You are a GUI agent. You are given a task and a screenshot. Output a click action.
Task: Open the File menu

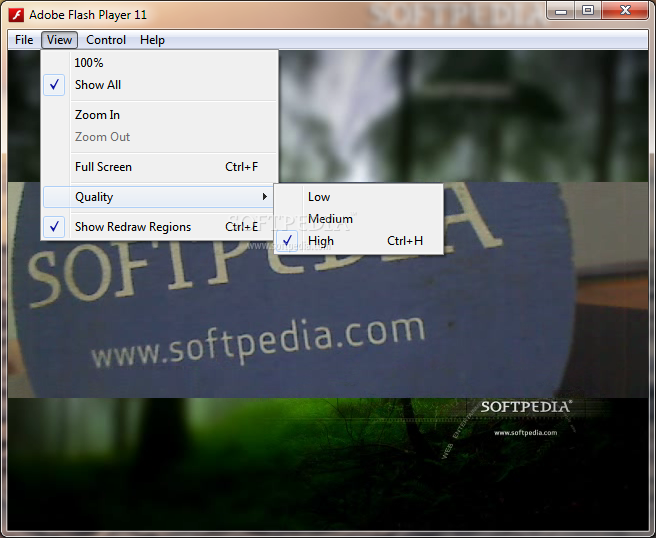24,40
